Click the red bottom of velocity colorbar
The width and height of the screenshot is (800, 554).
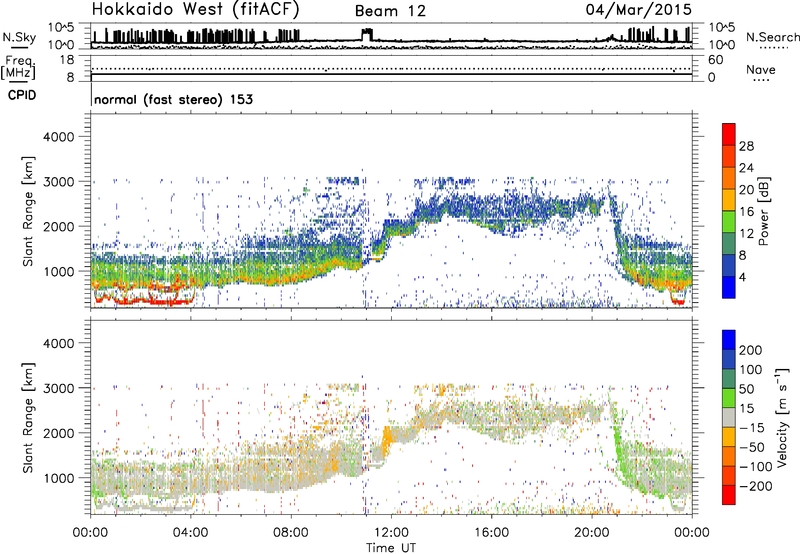tap(729, 495)
